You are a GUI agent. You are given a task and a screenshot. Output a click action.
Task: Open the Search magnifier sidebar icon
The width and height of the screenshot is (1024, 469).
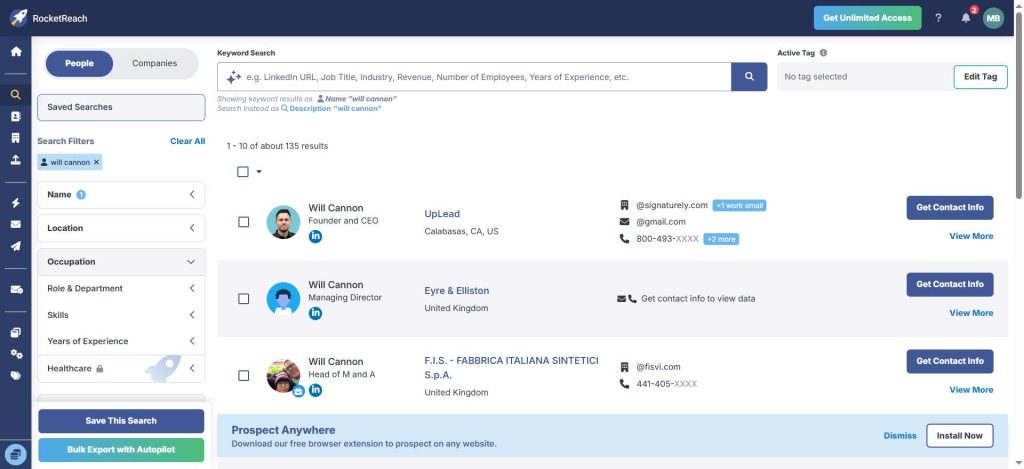coord(16,95)
